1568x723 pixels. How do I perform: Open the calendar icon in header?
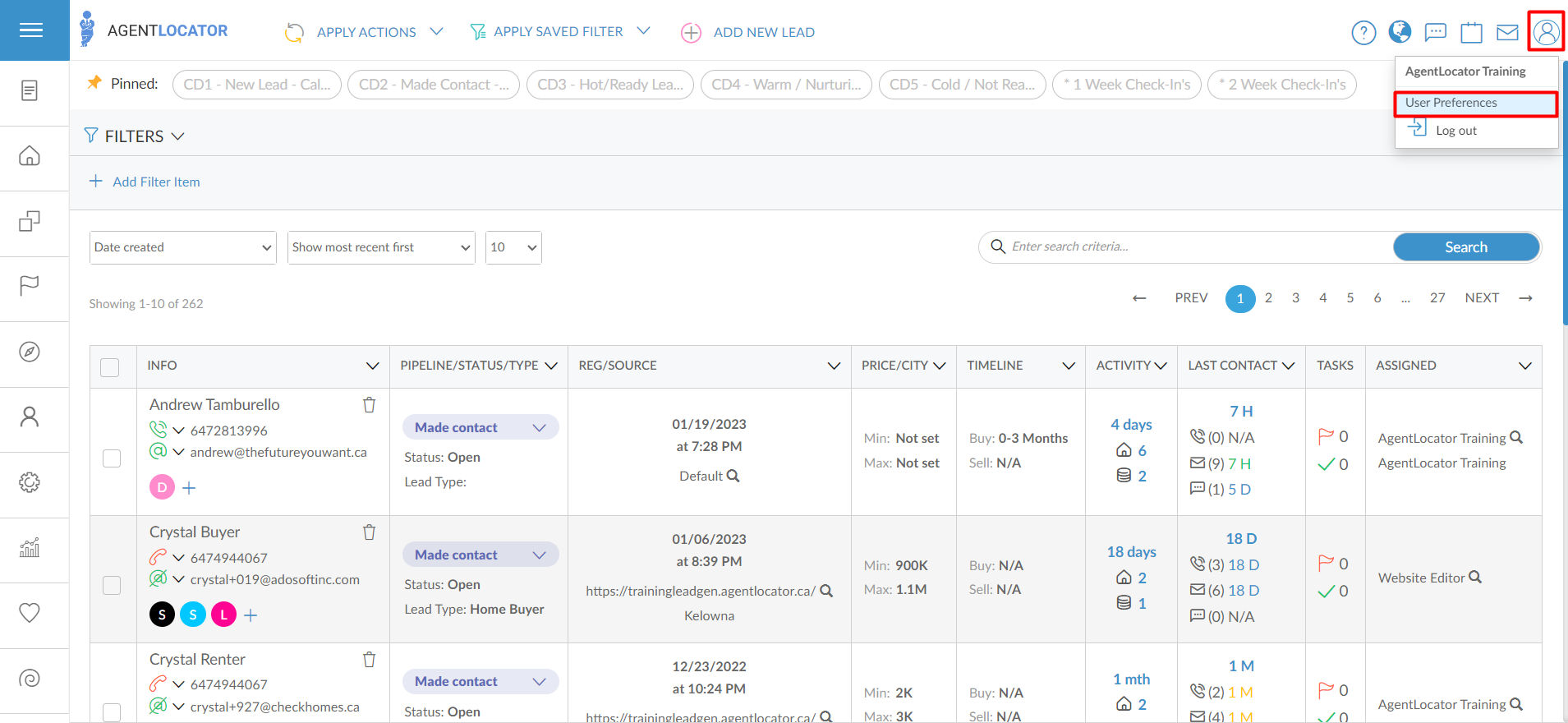click(1471, 33)
